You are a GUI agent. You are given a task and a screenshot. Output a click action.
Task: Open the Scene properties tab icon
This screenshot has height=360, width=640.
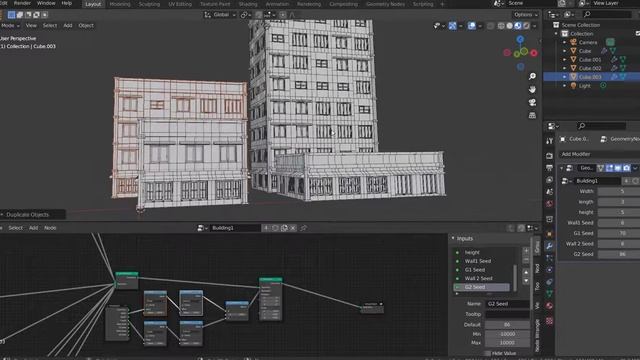549,191
